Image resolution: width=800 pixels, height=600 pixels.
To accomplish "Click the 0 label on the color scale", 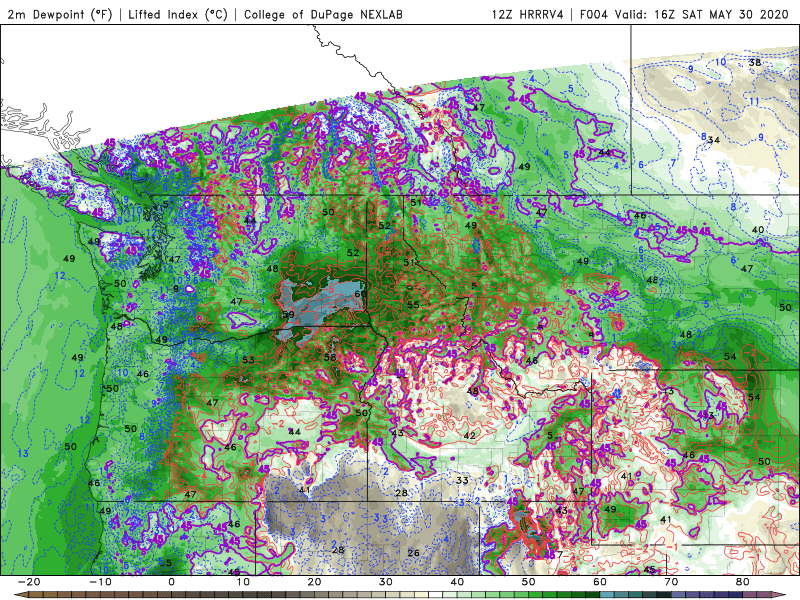I will tap(171, 582).
